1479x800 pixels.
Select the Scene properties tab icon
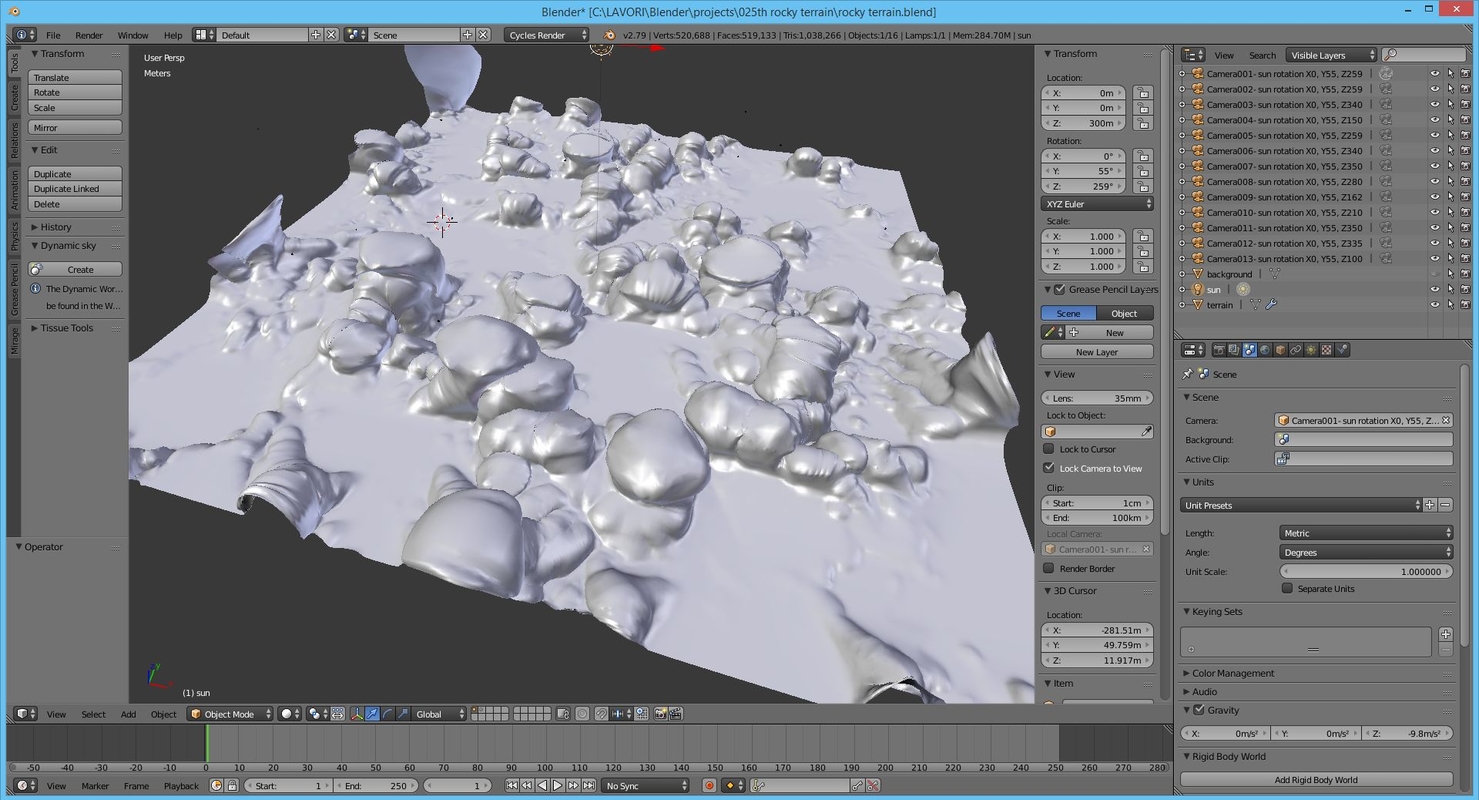click(1249, 350)
